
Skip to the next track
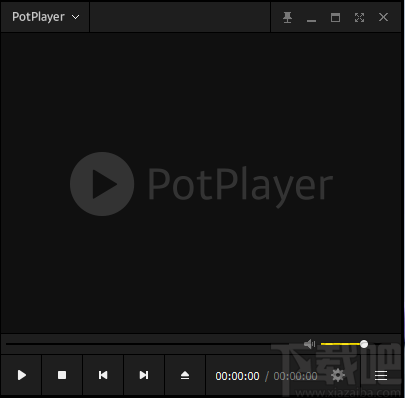tap(144, 375)
